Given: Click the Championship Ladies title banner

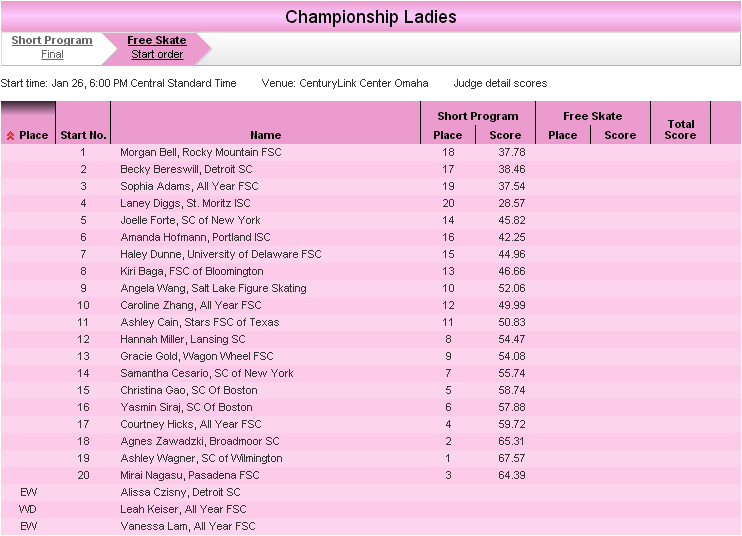Looking at the screenshot, I should [x=371, y=17].
